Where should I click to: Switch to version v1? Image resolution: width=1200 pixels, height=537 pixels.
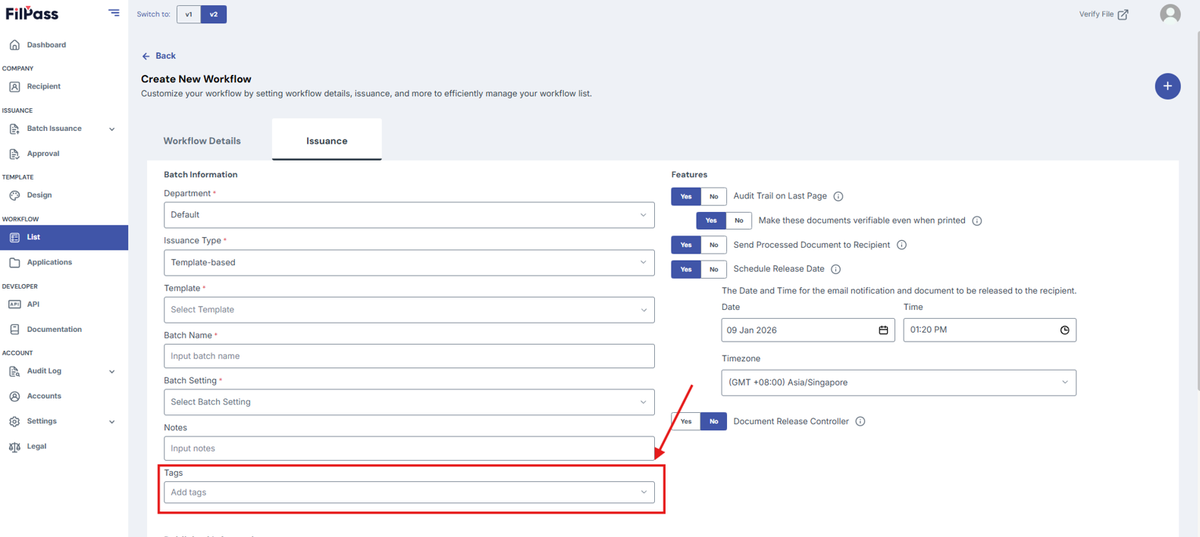point(188,15)
